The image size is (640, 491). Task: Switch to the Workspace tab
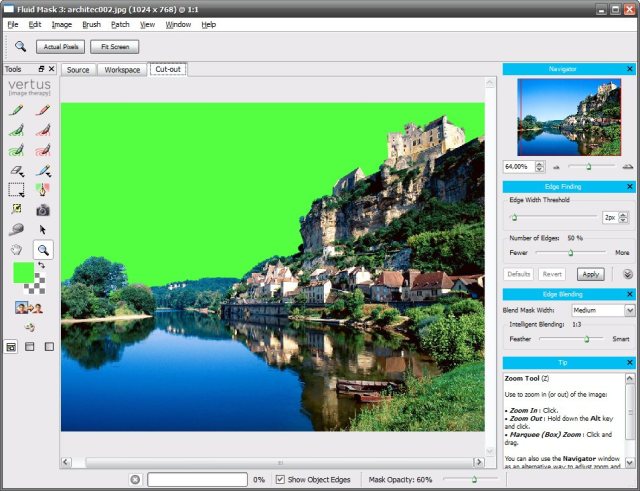(122, 70)
